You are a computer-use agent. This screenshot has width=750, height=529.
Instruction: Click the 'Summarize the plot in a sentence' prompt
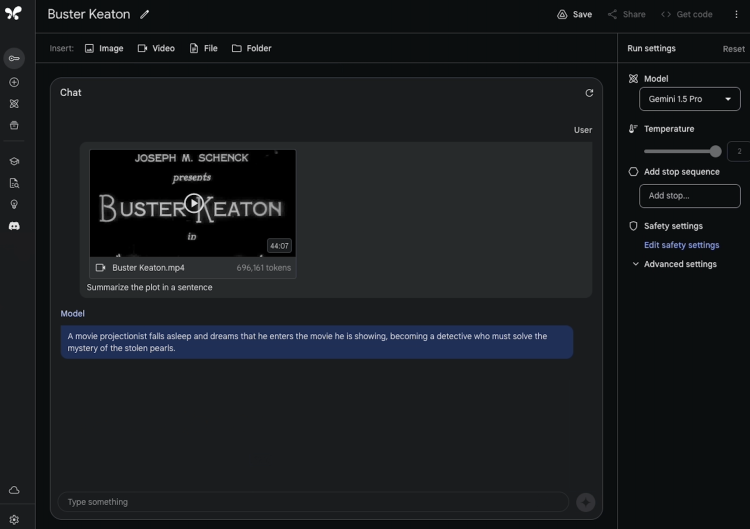(149, 287)
